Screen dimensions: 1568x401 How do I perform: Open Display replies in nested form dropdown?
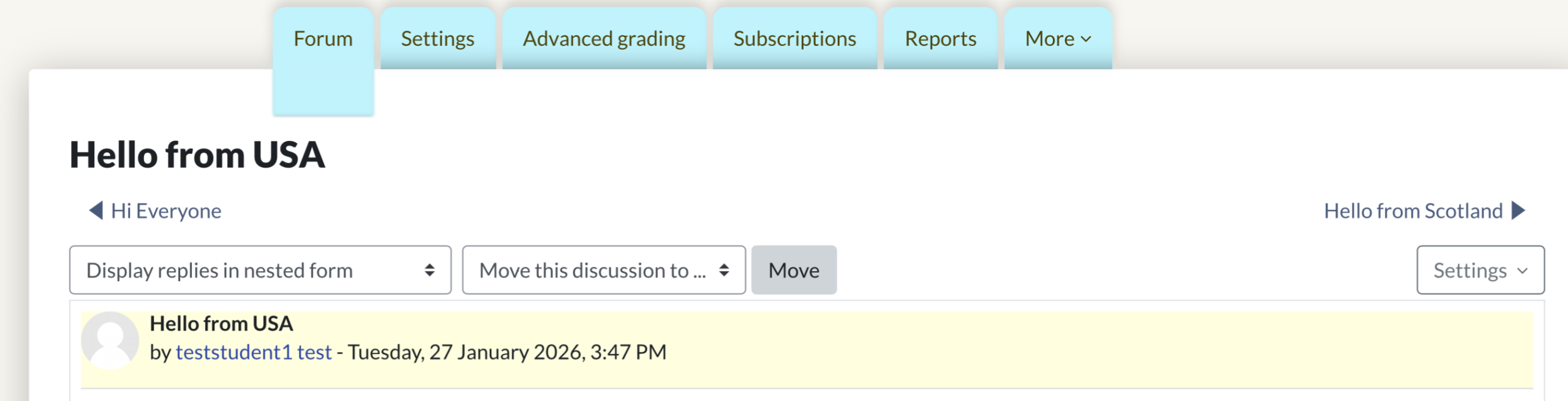point(245,270)
